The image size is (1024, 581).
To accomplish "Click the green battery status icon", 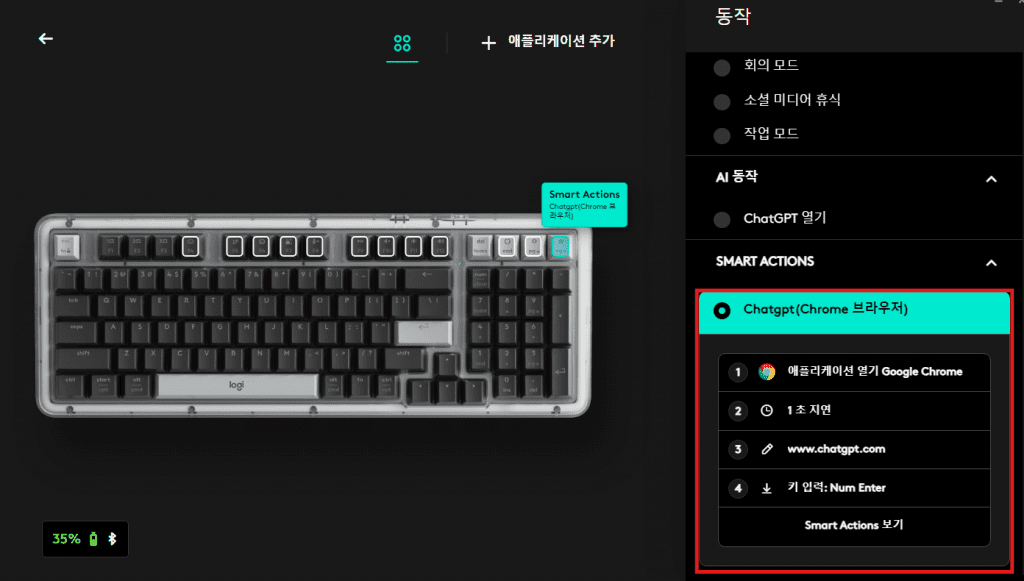I will 93,539.
